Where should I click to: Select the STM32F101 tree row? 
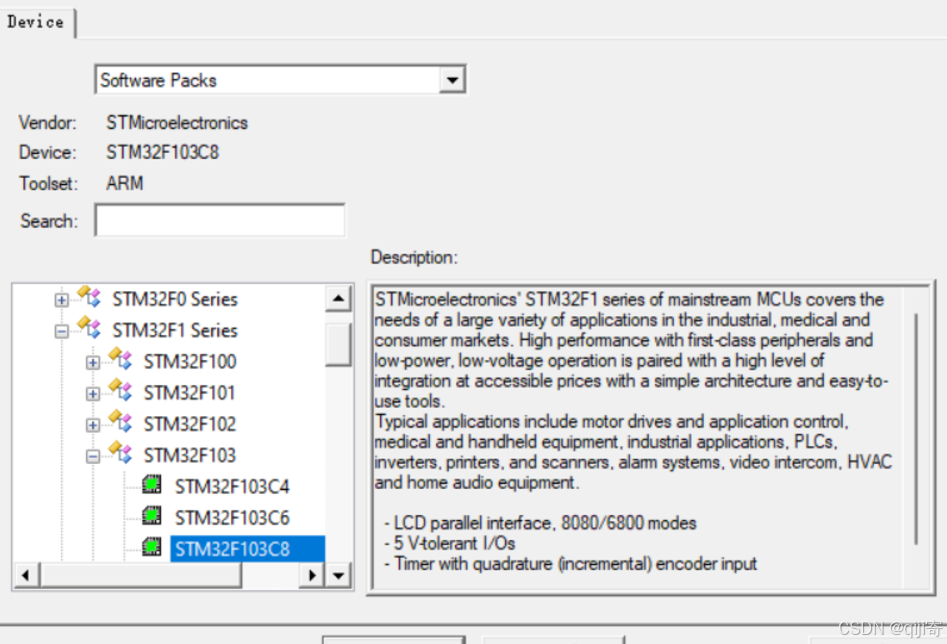190,393
